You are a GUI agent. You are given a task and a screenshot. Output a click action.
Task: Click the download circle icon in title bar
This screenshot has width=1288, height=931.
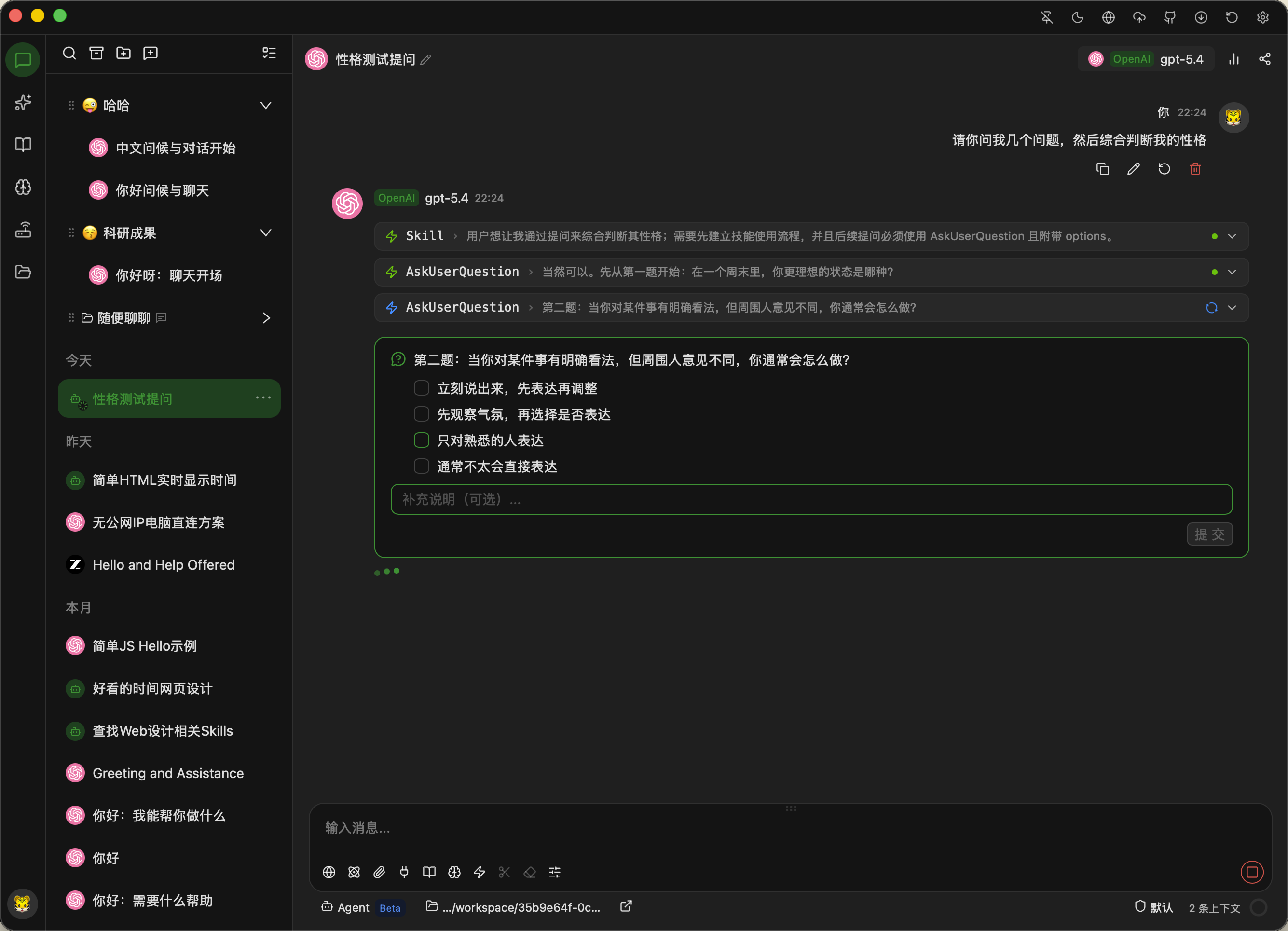tap(1201, 18)
